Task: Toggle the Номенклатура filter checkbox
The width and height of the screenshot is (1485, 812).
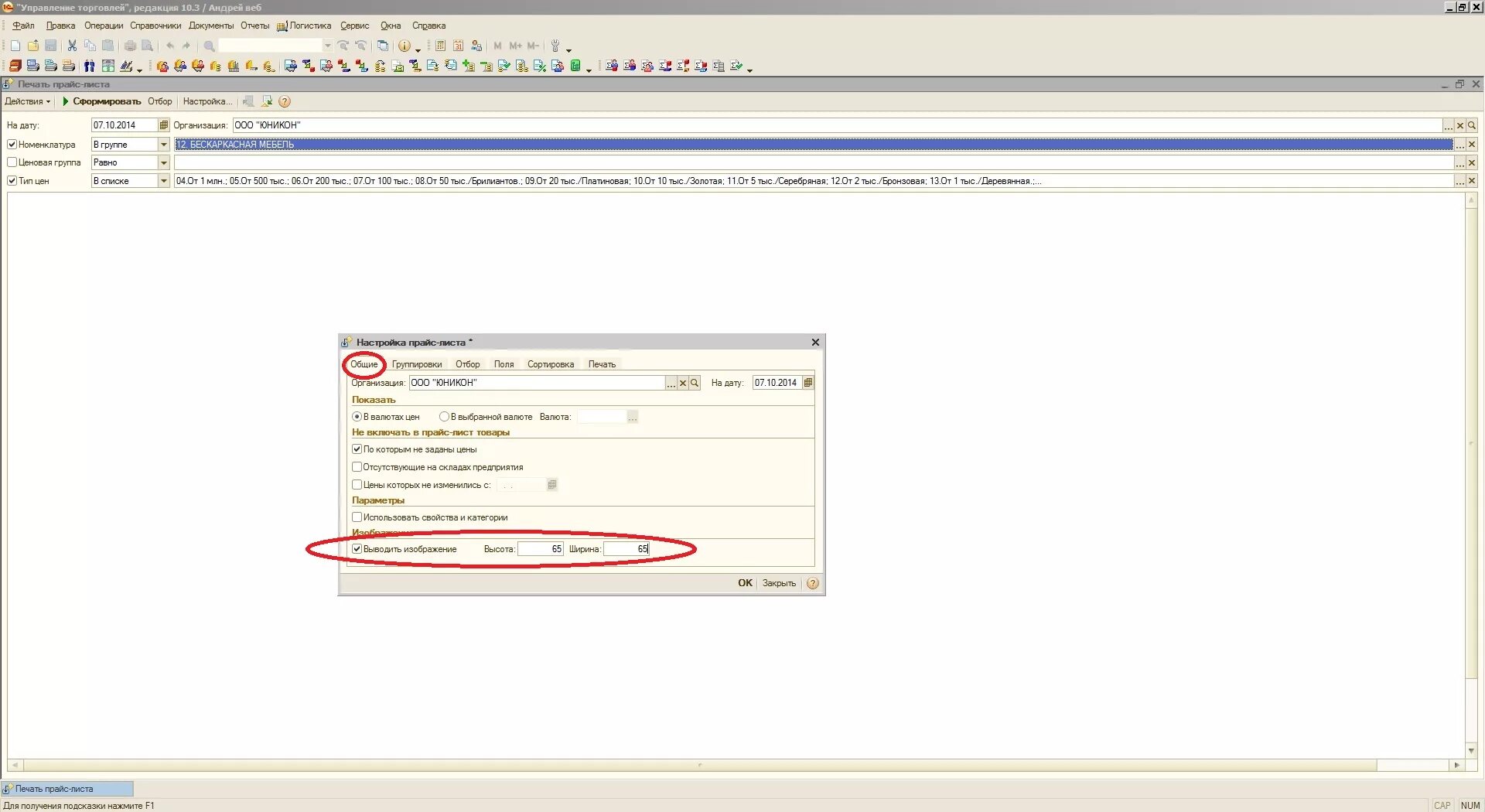Action: [12, 145]
